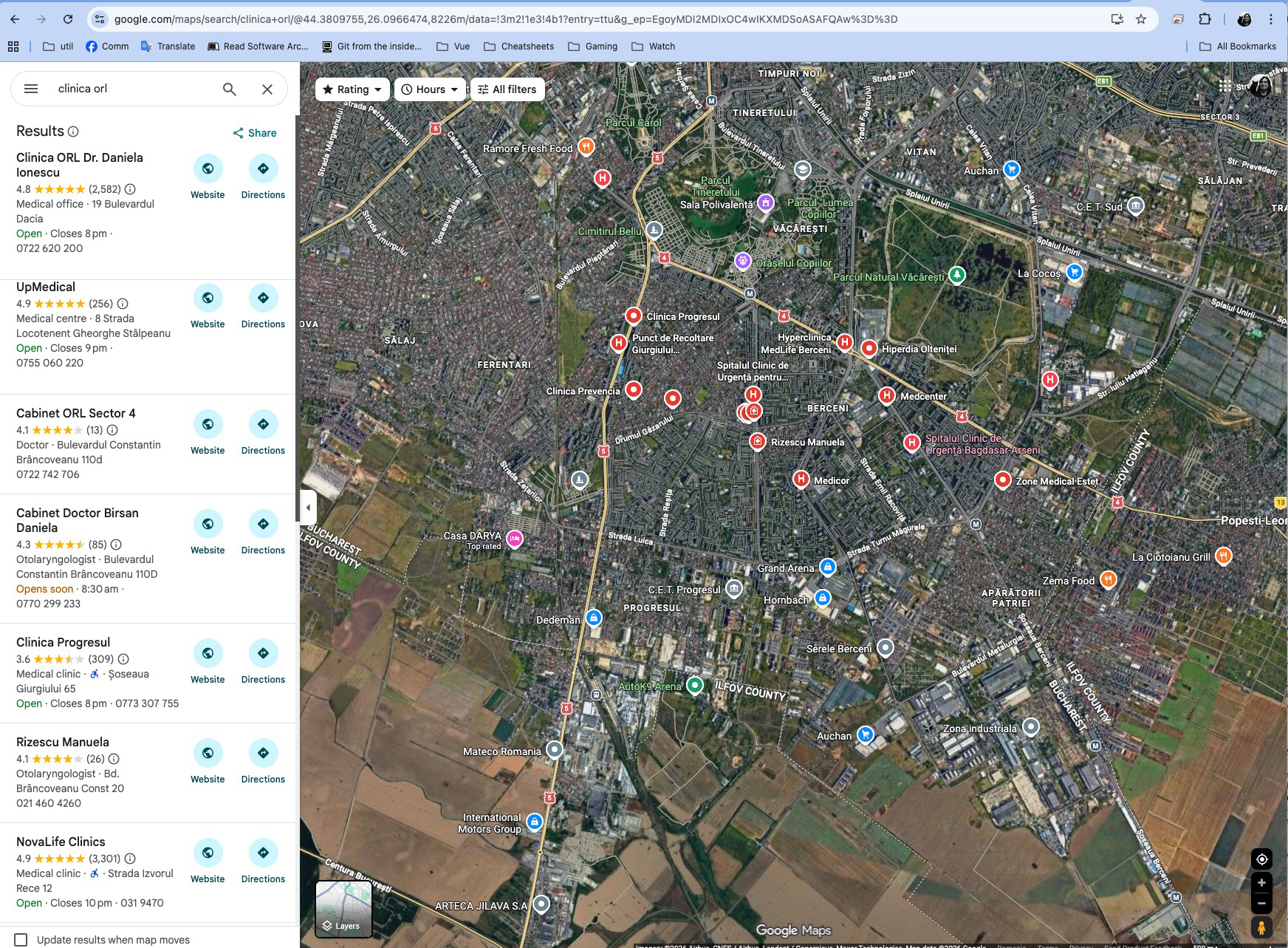
Task: Open All filters panel
Action: [507, 89]
